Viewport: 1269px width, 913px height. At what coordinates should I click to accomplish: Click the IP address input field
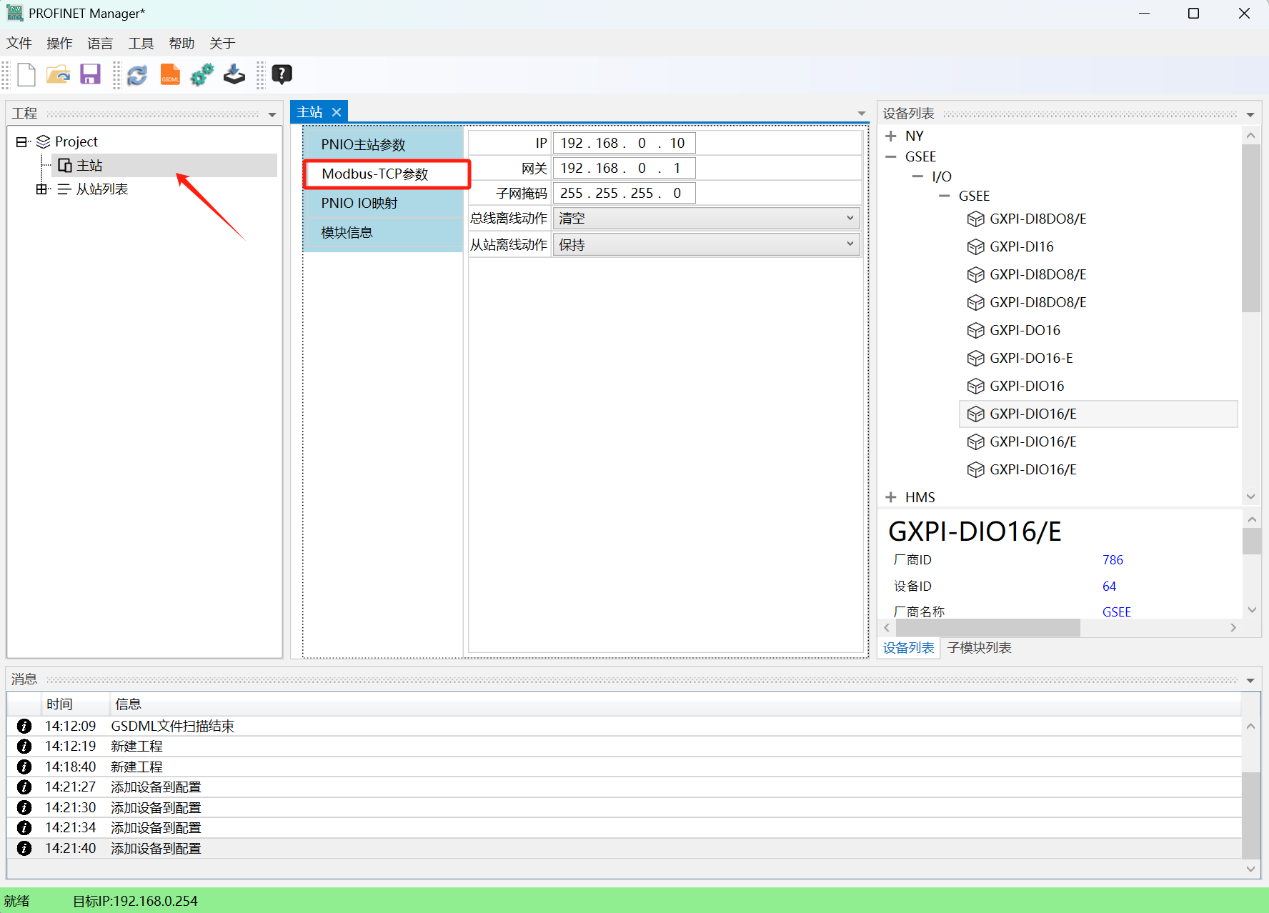tap(624, 143)
